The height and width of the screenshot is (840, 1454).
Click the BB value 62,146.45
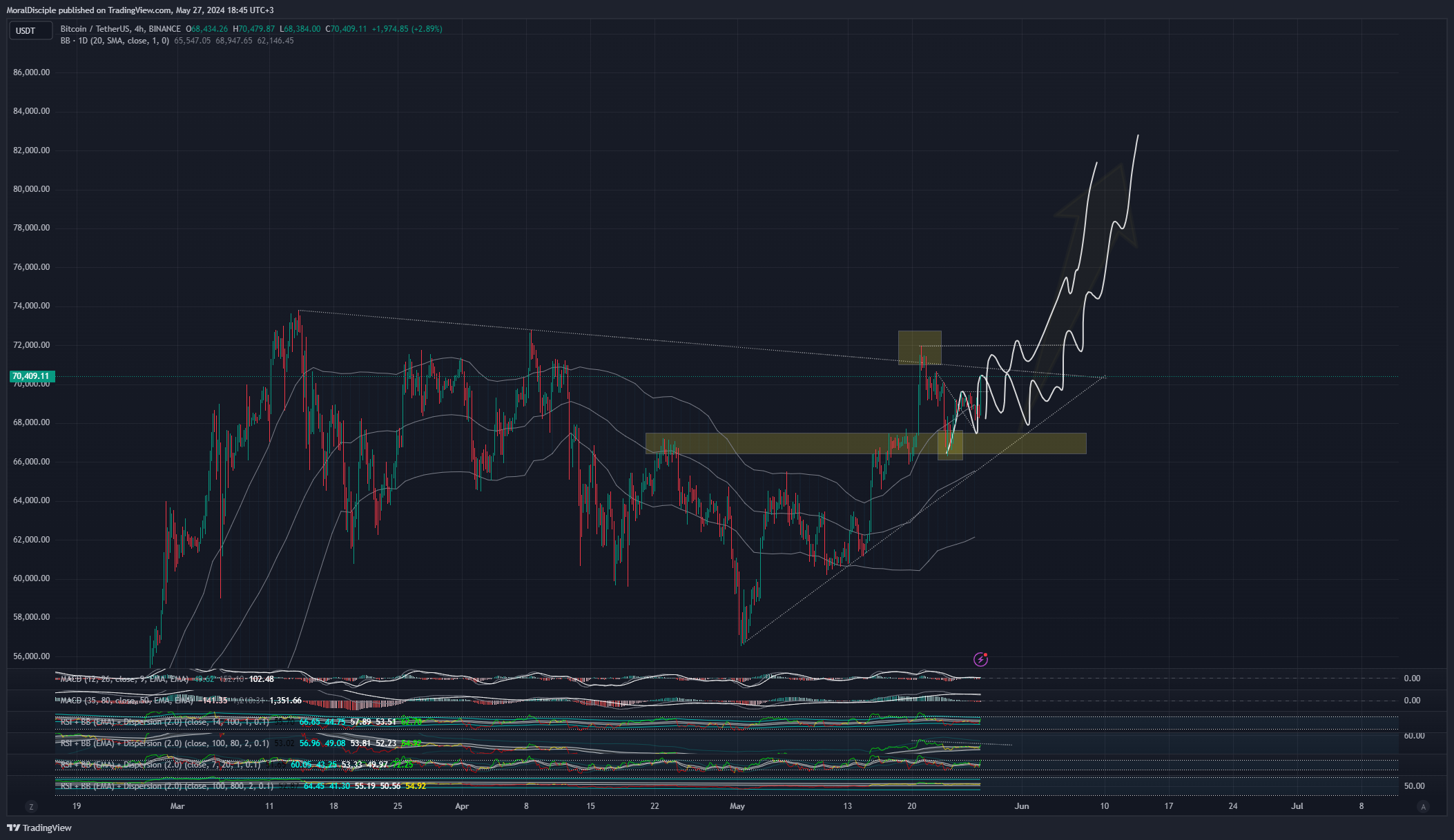pos(275,41)
